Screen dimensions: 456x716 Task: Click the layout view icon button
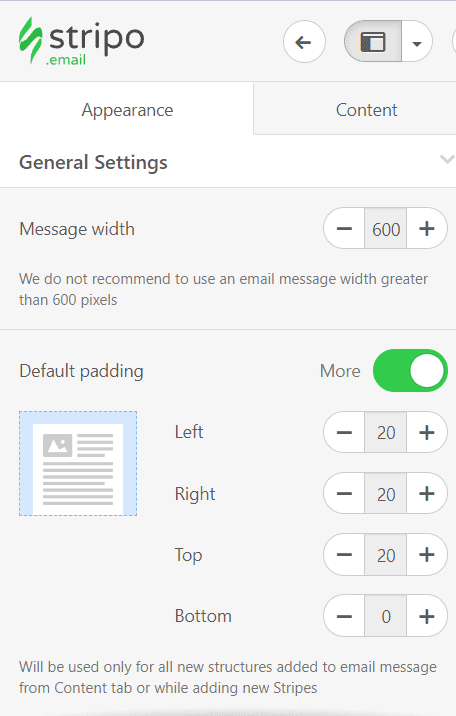click(373, 42)
